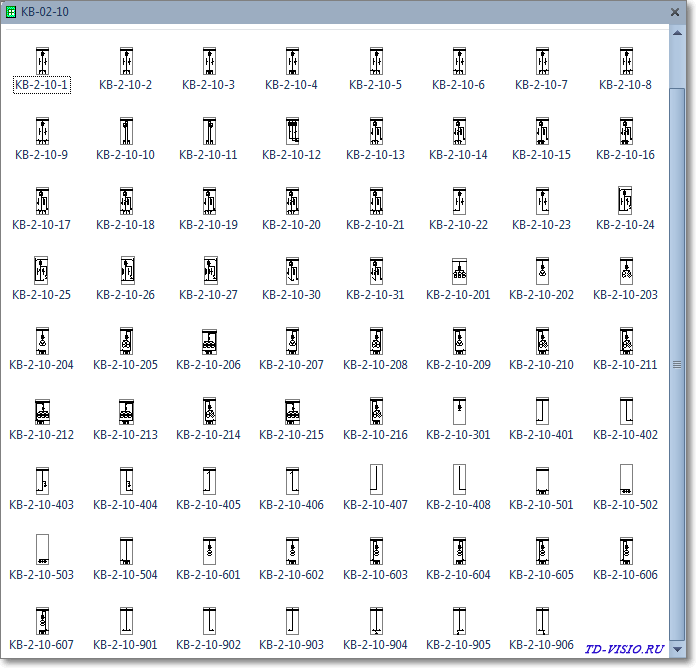The image size is (696, 668).
Task: Select the KB-2-10-211 master shape
Action: tap(626, 341)
